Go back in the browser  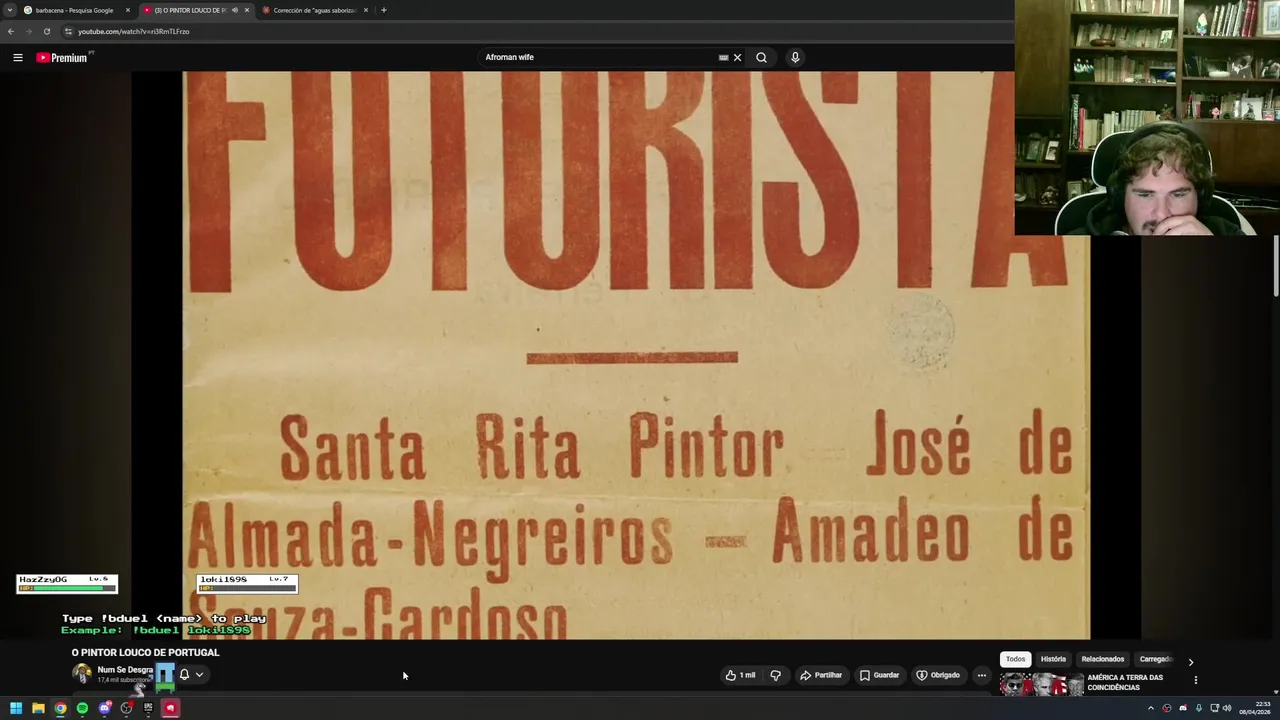[11, 31]
